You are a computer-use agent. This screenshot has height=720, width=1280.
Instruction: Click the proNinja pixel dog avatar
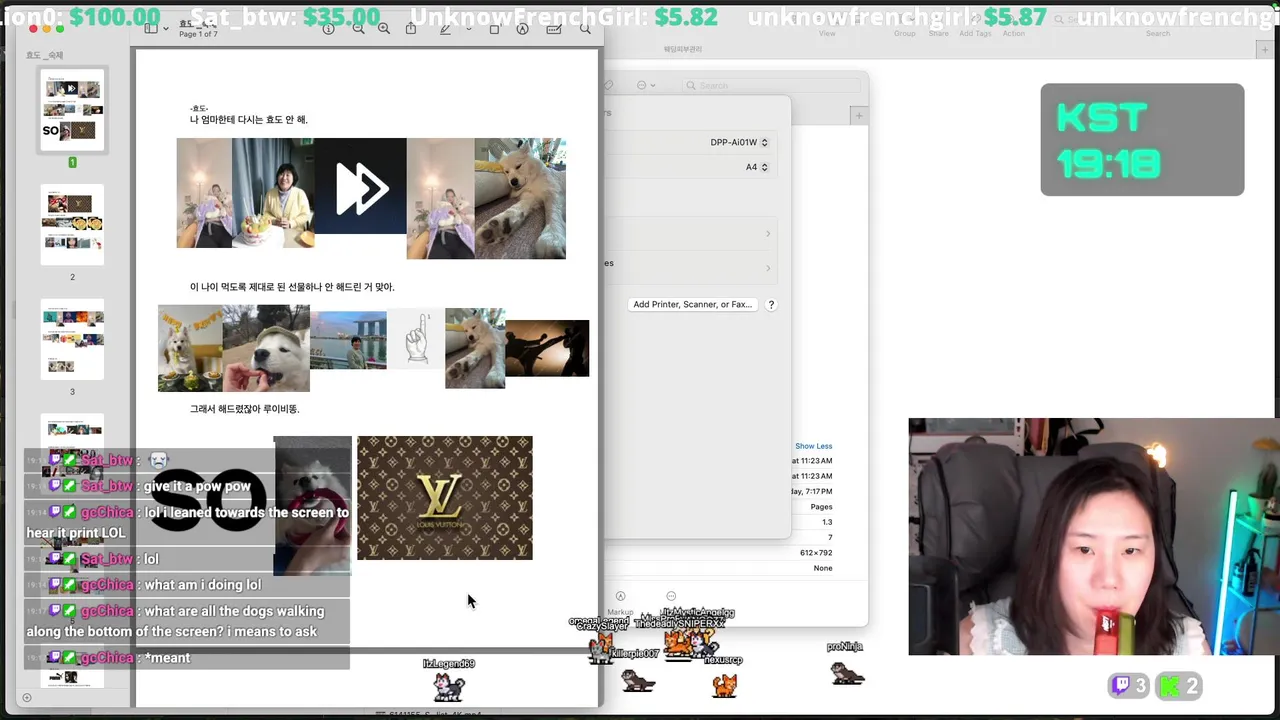[x=847, y=673]
